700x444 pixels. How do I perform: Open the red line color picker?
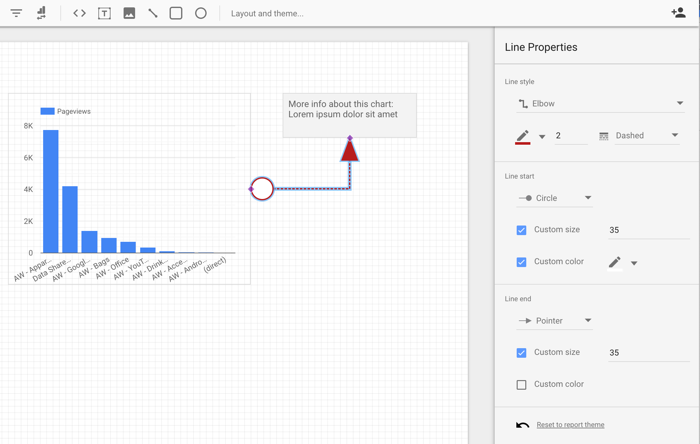point(529,136)
